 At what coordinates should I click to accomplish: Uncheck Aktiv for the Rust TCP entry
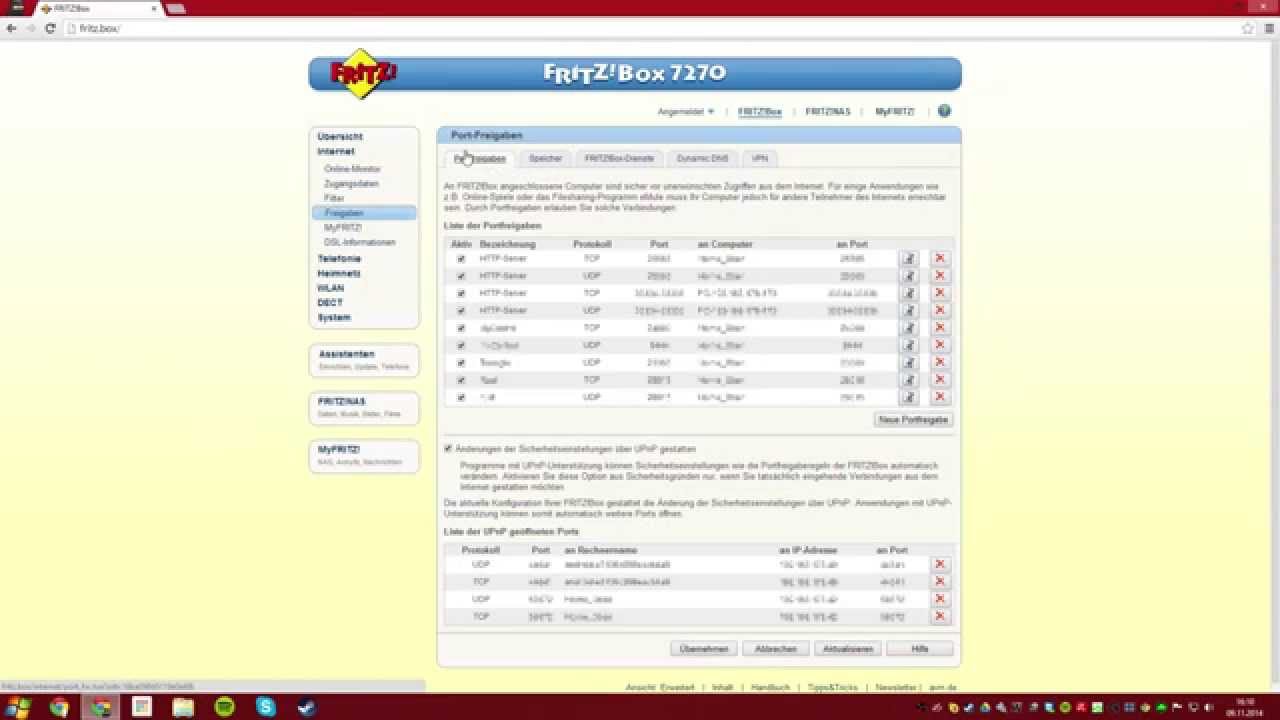coord(461,380)
